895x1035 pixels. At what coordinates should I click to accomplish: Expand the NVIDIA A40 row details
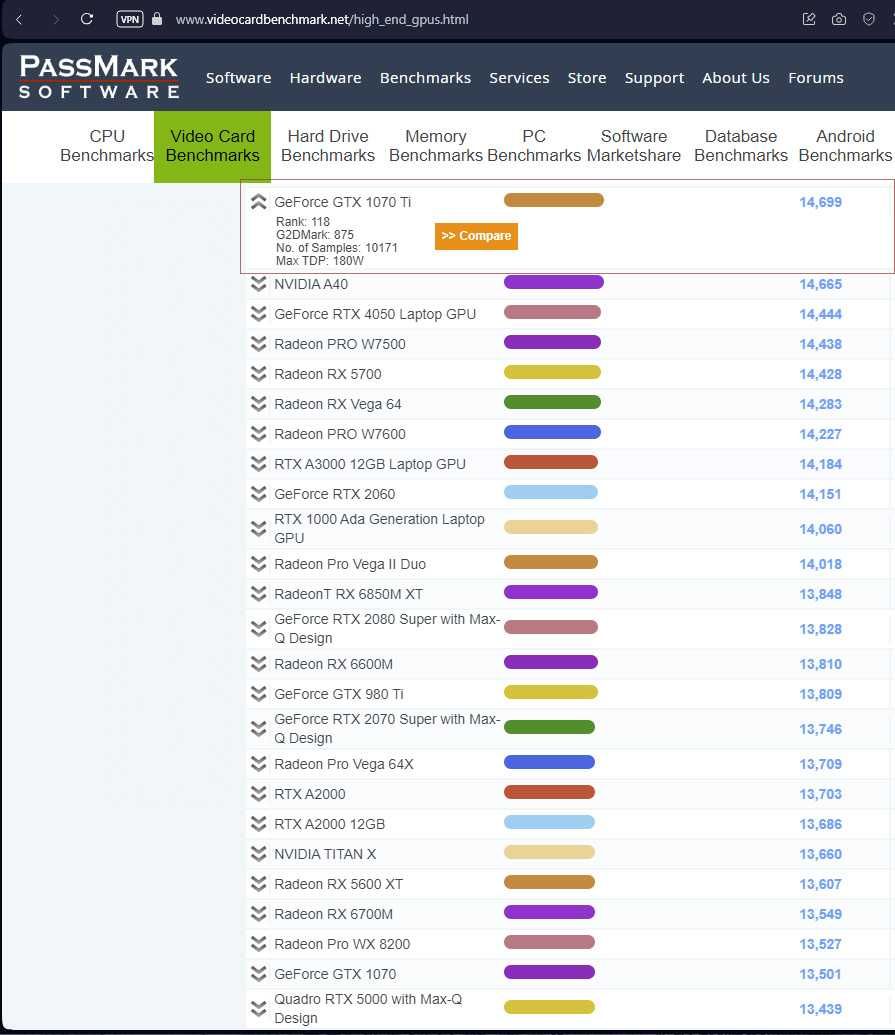point(259,284)
